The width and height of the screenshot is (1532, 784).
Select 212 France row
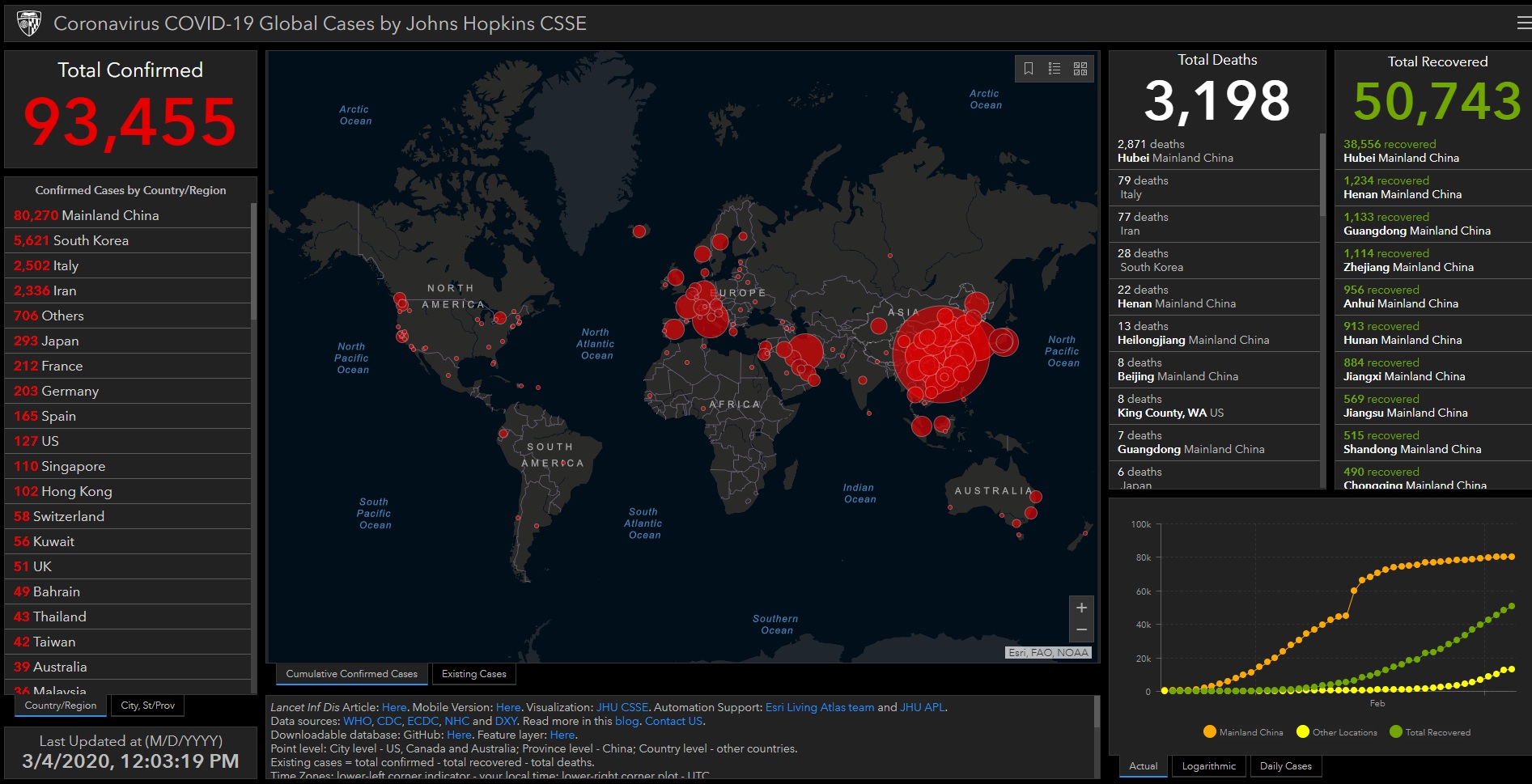point(128,366)
